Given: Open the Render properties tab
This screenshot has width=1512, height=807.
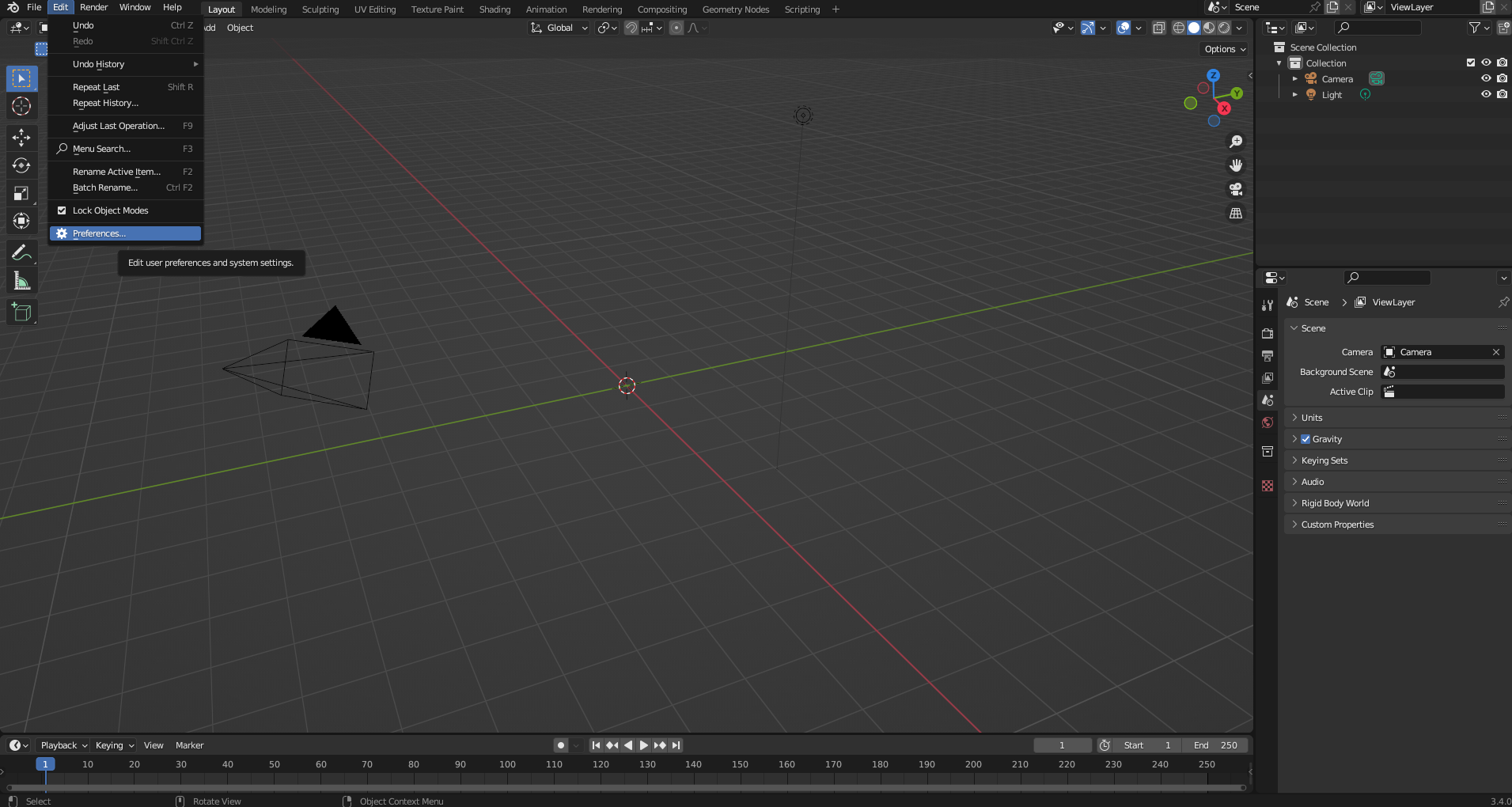Looking at the screenshot, I should pyautogui.click(x=1268, y=334).
